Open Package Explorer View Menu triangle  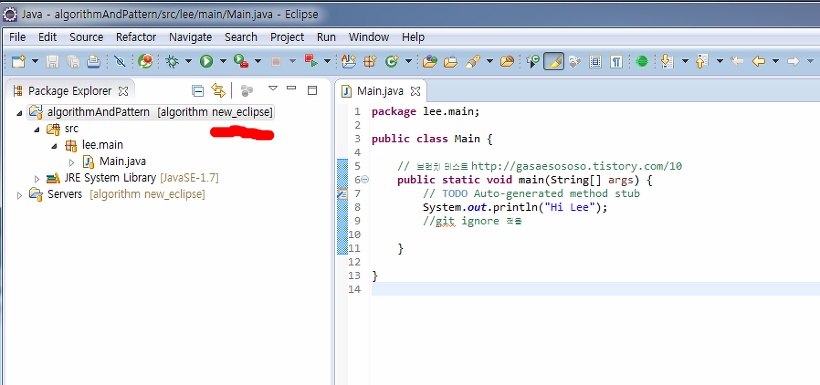(272, 88)
